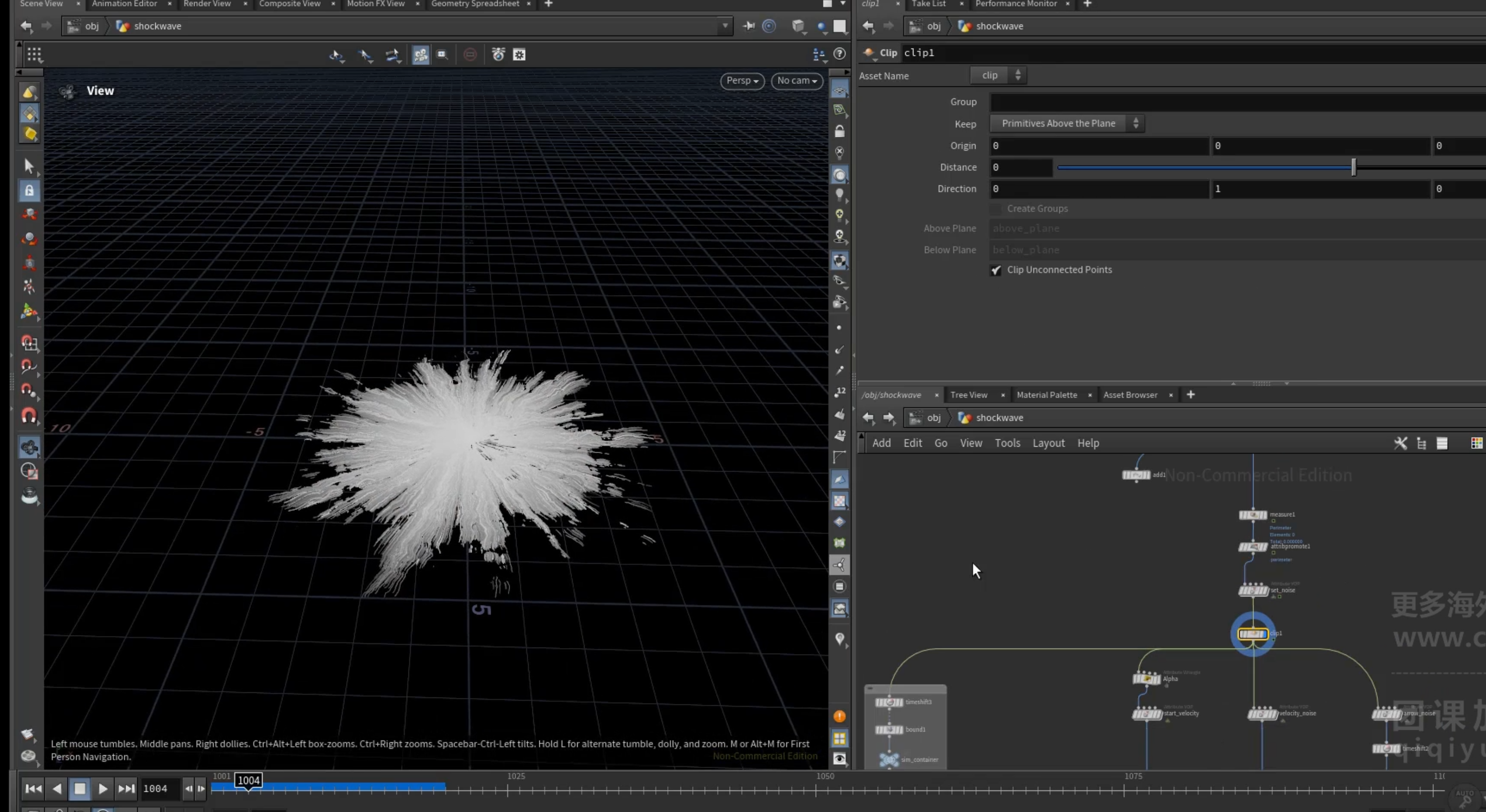Open the Layout menu in network editor
The height and width of the screenshot is (812, 1486).
point(1048,443)
